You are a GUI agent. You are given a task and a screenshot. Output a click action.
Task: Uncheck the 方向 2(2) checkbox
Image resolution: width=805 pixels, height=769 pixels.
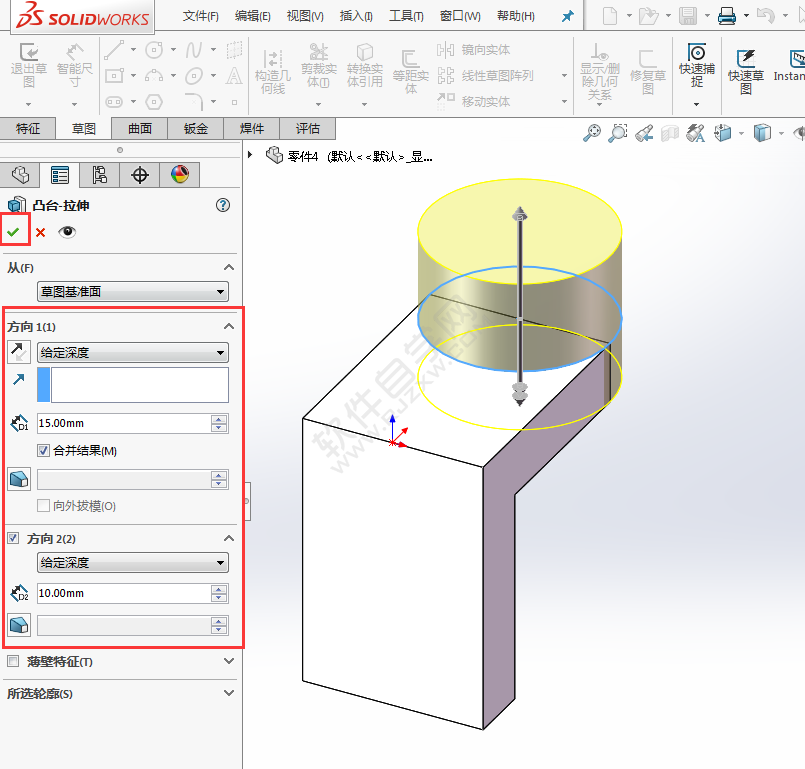tap(11, 538)
